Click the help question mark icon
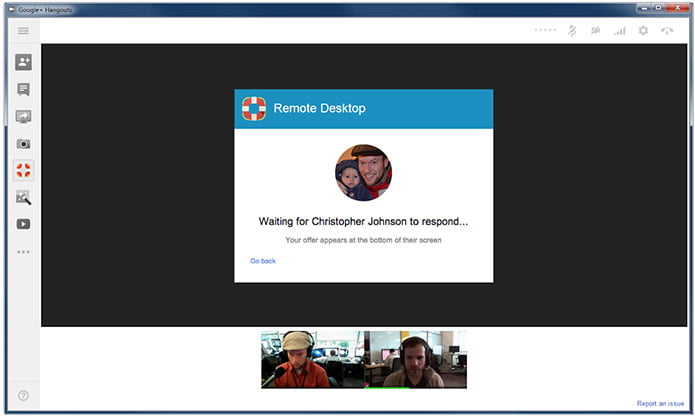 tap(23, 395)
